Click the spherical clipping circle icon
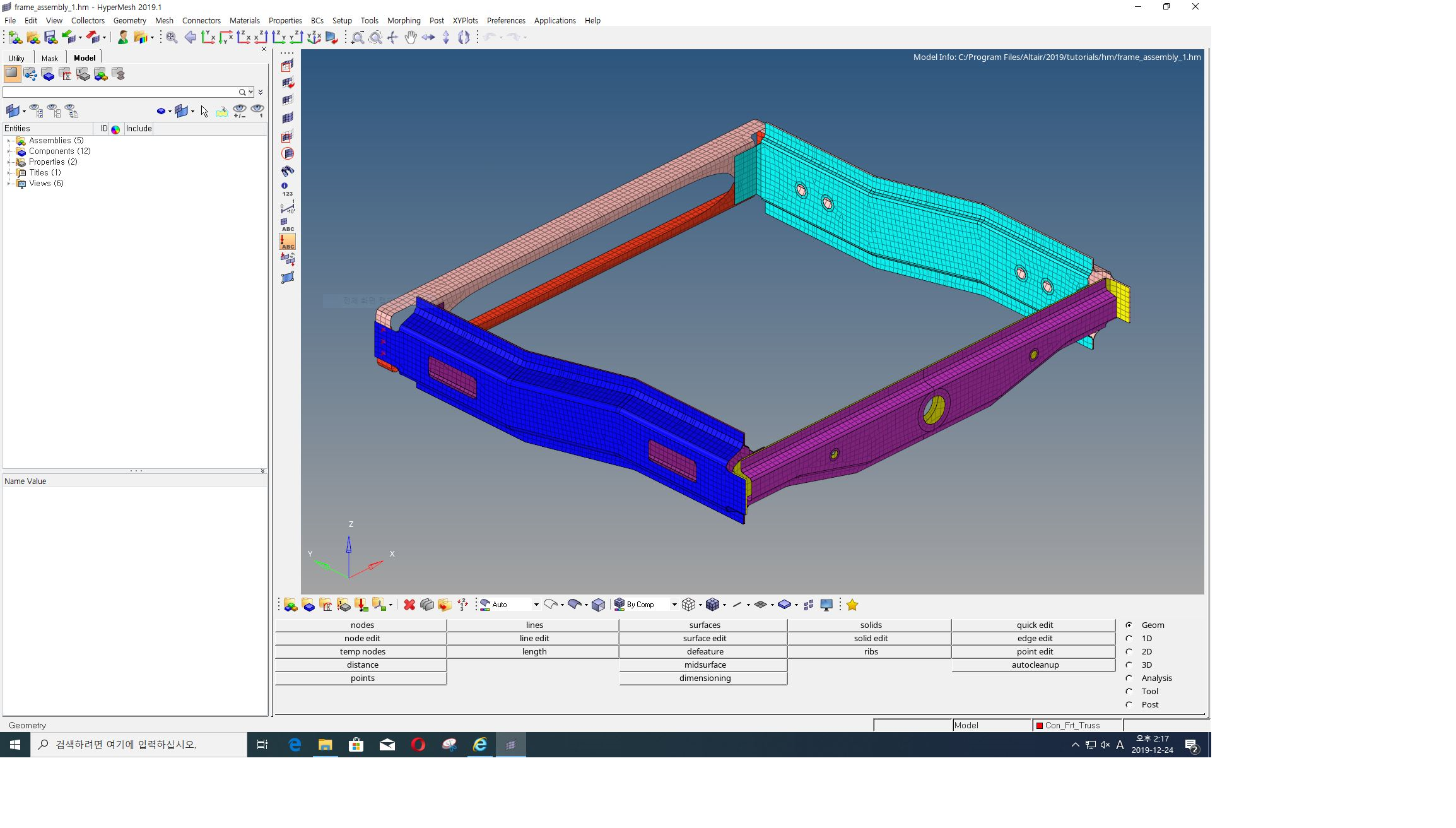This screenshot has height=828, width=1456. (x=288, y=153)
